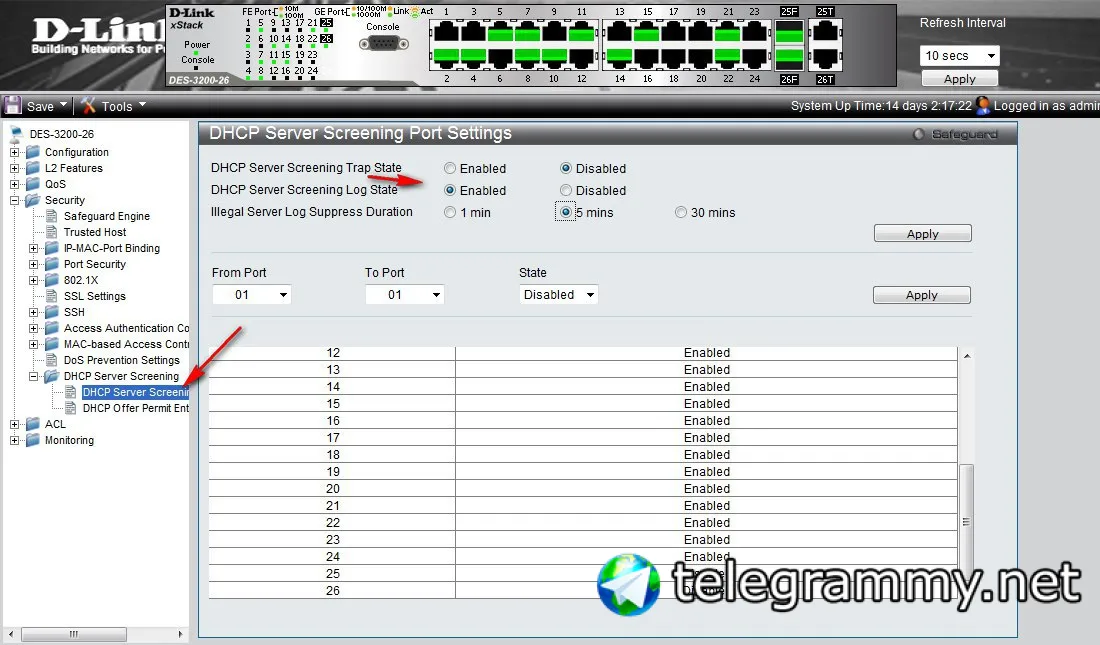1100x645 pixels.
Task: Click the DHCP Offer Permit Entry page icon
Action: point(71,408)
